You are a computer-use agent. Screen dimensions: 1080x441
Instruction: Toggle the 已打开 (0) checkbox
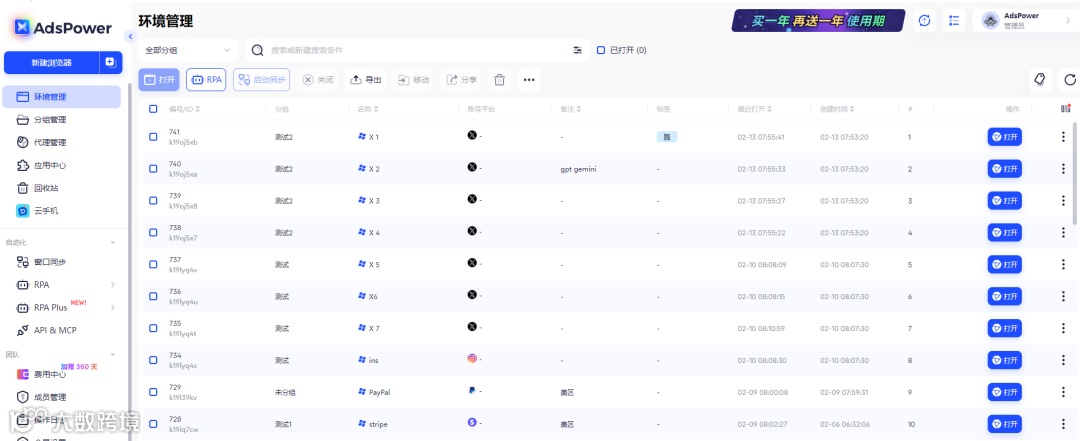pyautogui.click(x=601, y=50)
